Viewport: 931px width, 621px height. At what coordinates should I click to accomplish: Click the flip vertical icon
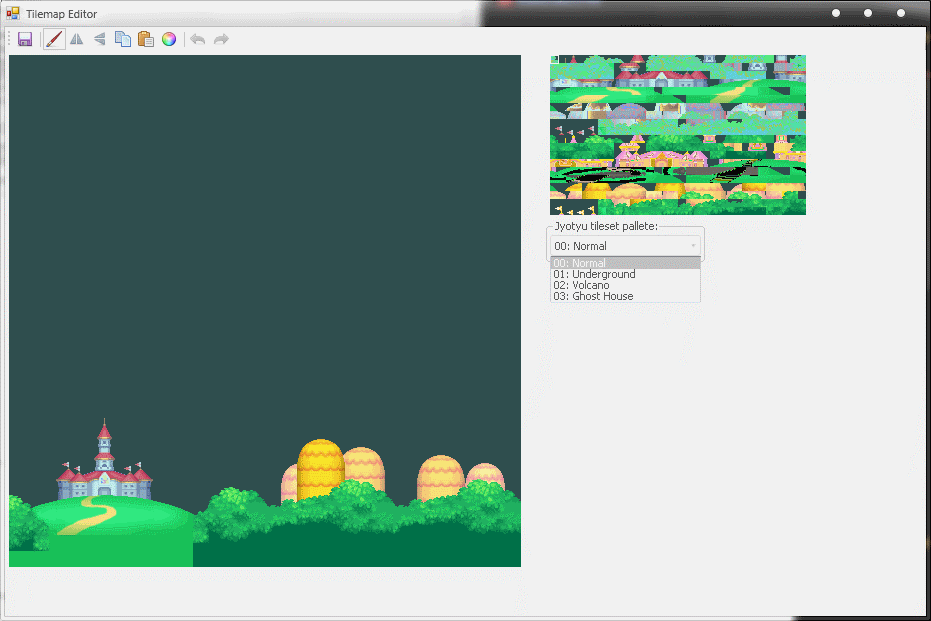point(99,39)
